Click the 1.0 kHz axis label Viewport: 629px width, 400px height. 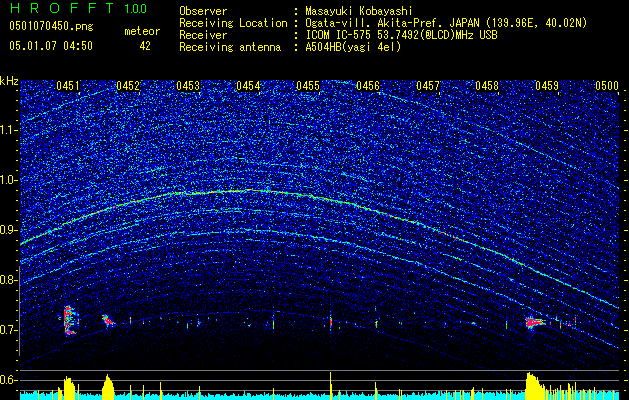tap(9, 180)
